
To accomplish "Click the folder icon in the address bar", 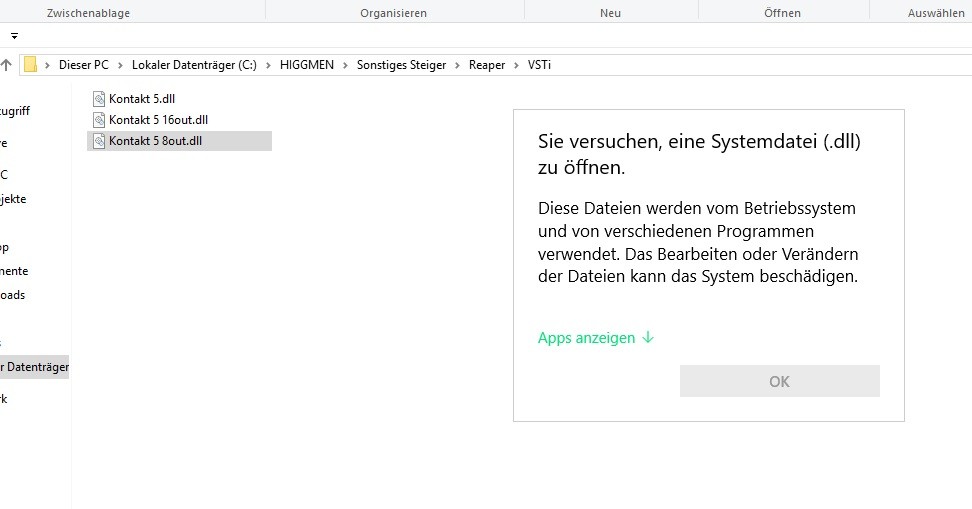I will point(31,65).
